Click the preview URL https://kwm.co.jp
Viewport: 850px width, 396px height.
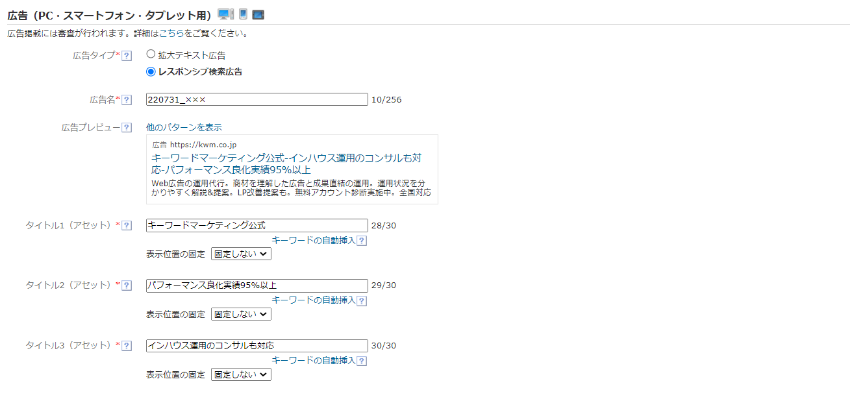(203, 145)
